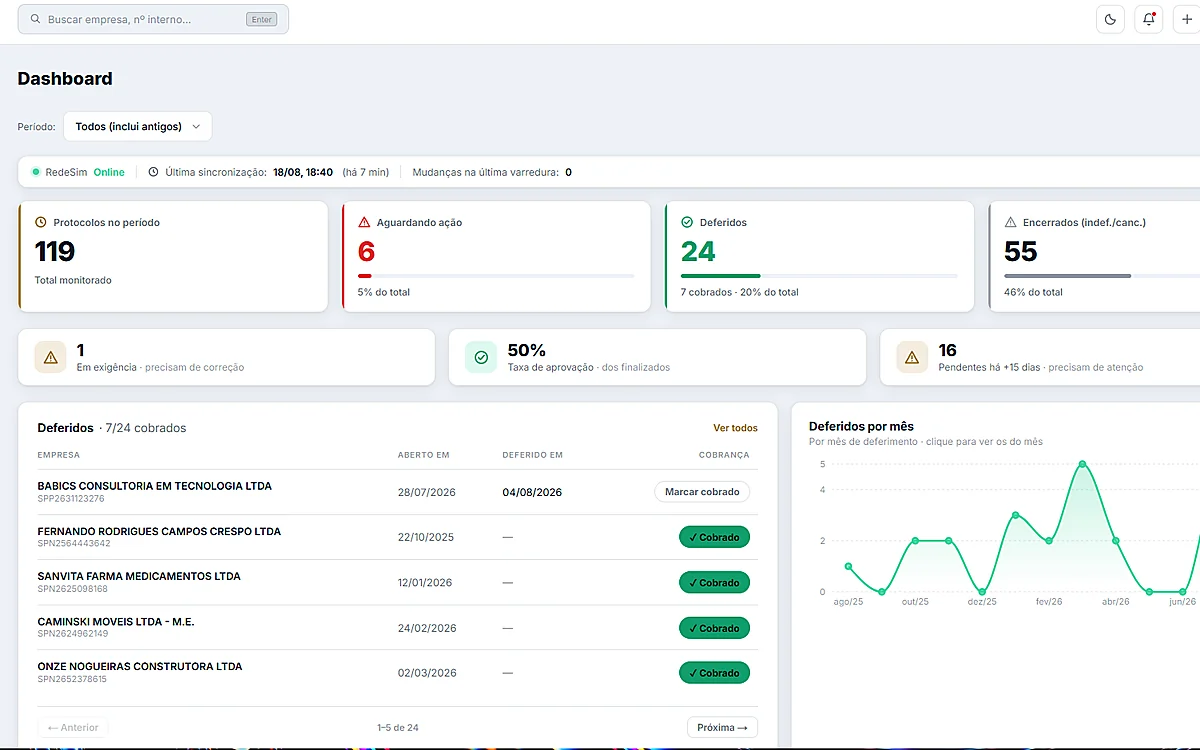Click protocol number SPN2564443642
Image resolution: width=1200 pixels, height=750 pixels.
click(x=74, y=543)
